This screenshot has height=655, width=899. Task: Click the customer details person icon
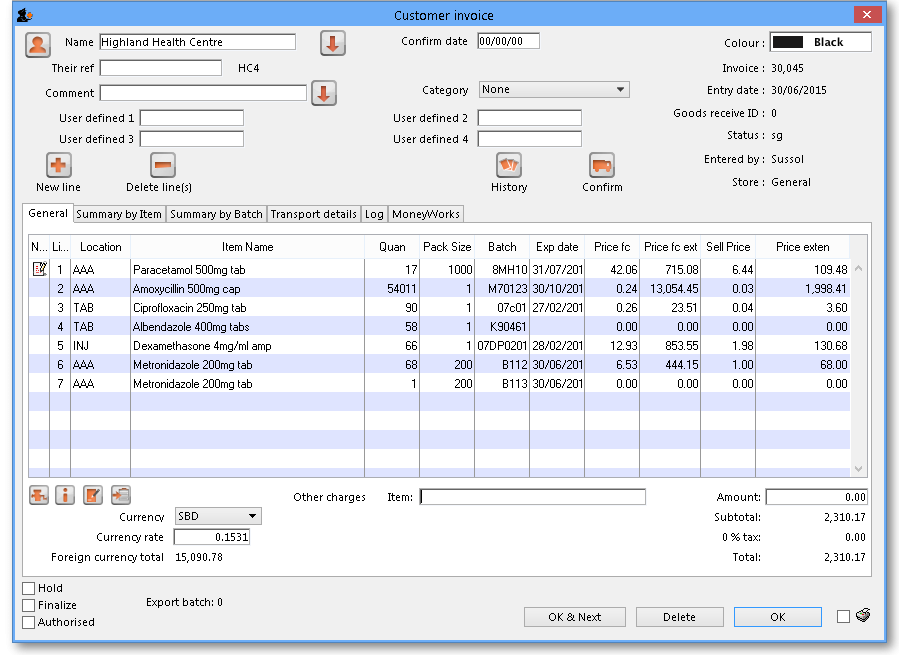click(38, 44)
